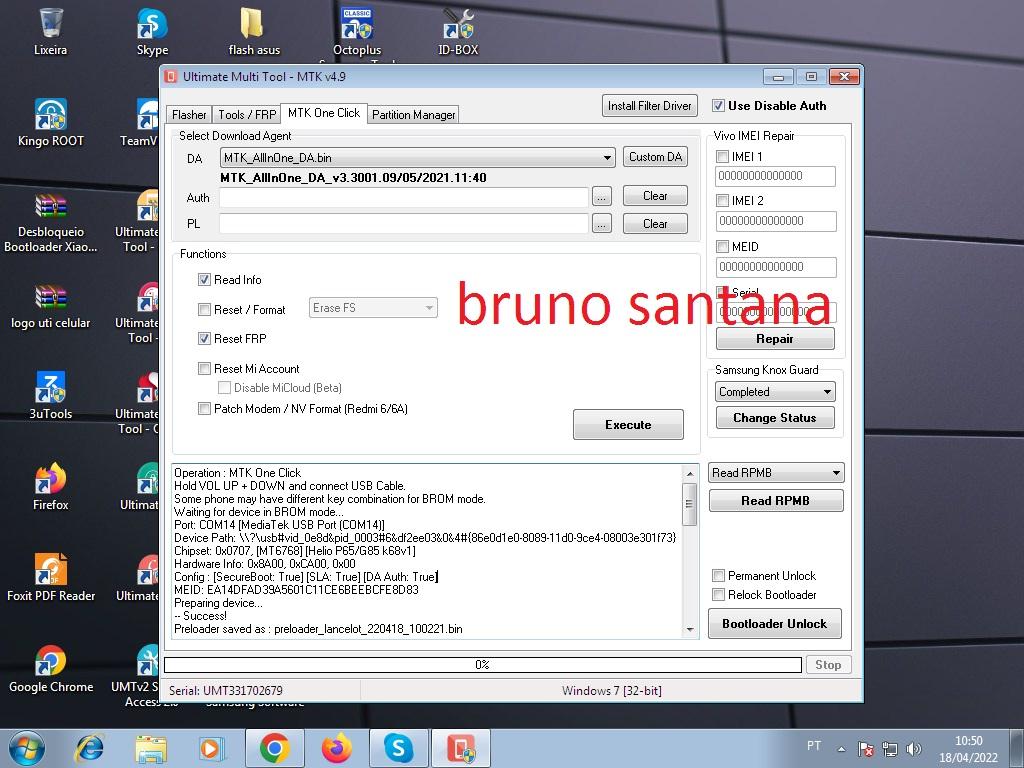Screen dimensions: 1024x768
Task: Click the Custom DA button
Action: tap(655, 157)
